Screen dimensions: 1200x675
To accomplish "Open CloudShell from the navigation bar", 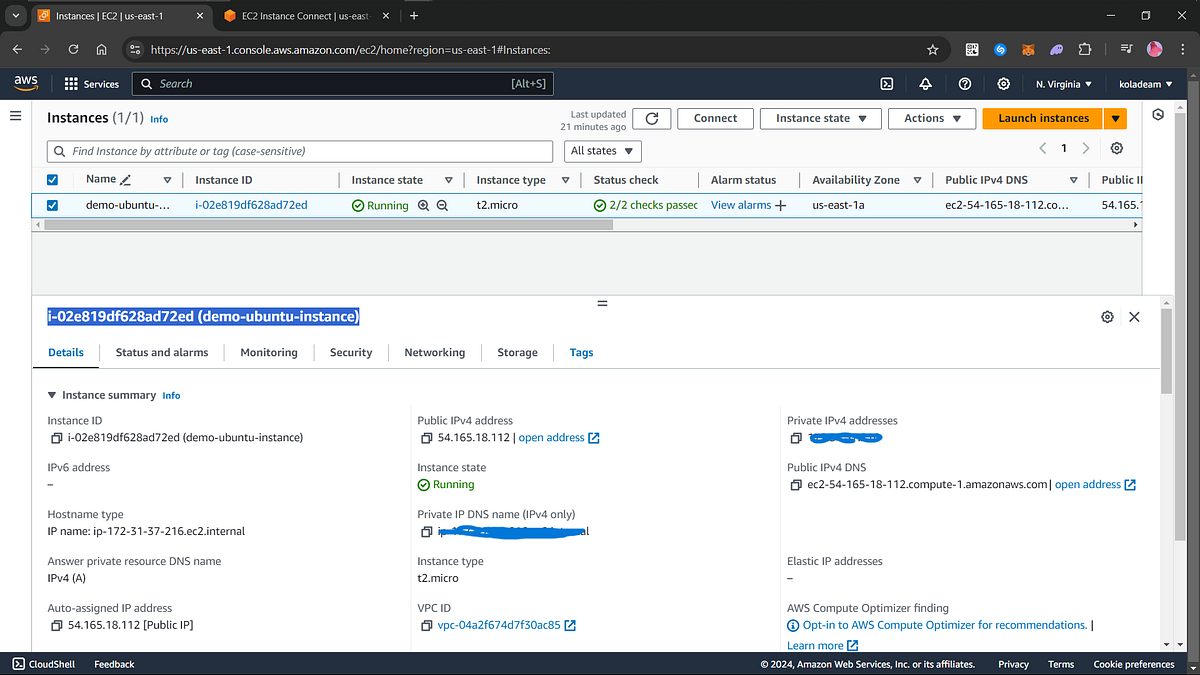I will tap(43, 663).
